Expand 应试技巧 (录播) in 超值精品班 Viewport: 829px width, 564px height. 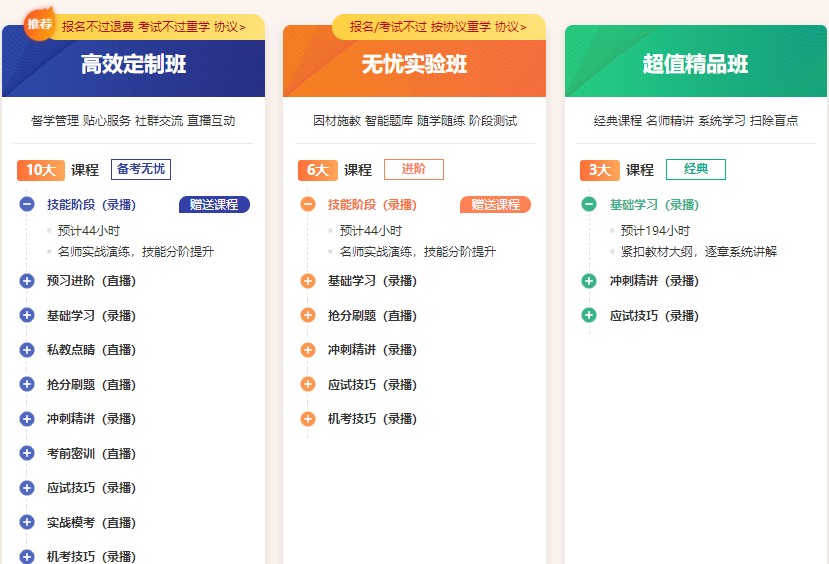coord(589,315)
